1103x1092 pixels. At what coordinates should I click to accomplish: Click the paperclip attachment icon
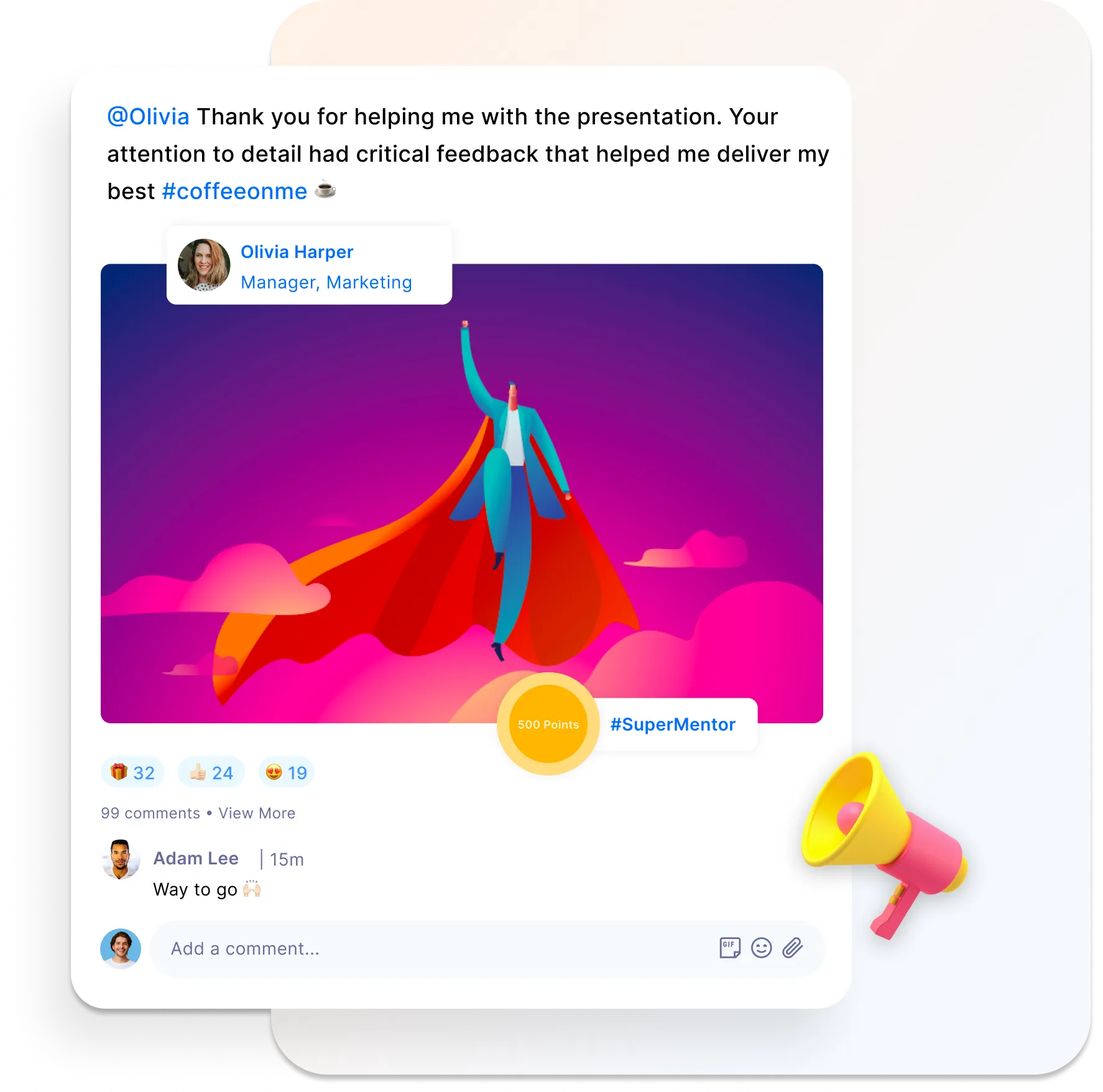[793, 948]
